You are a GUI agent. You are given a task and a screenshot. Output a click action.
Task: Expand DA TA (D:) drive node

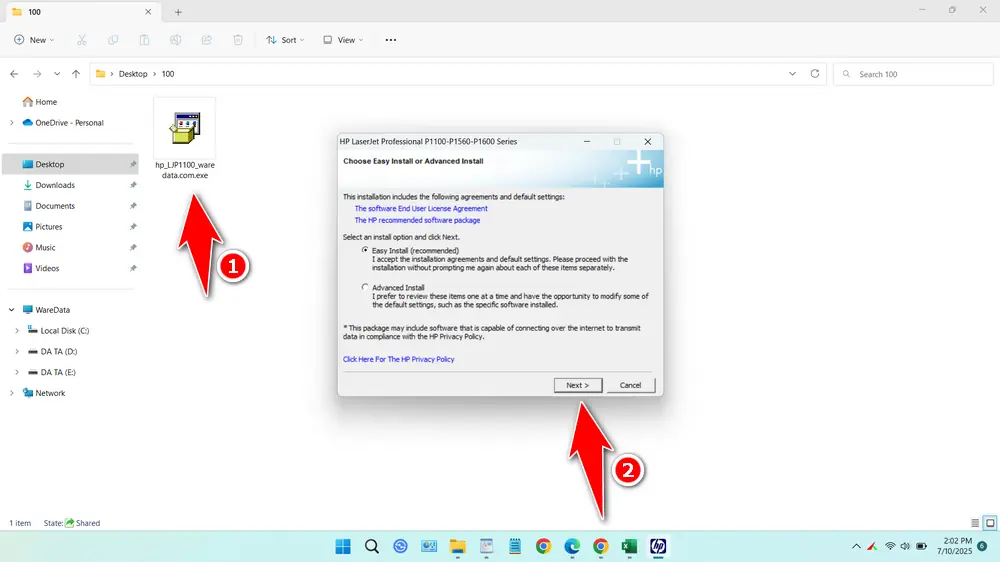click(17, 351)
